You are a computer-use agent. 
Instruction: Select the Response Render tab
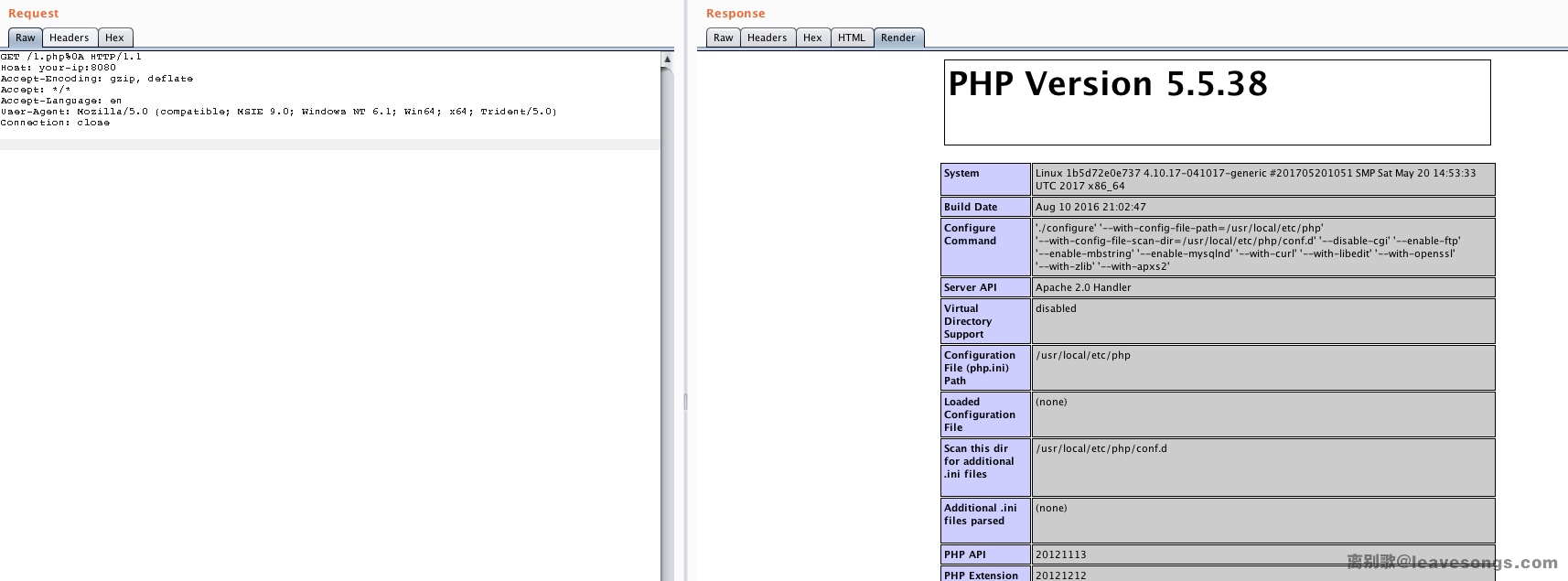(897, 38)
